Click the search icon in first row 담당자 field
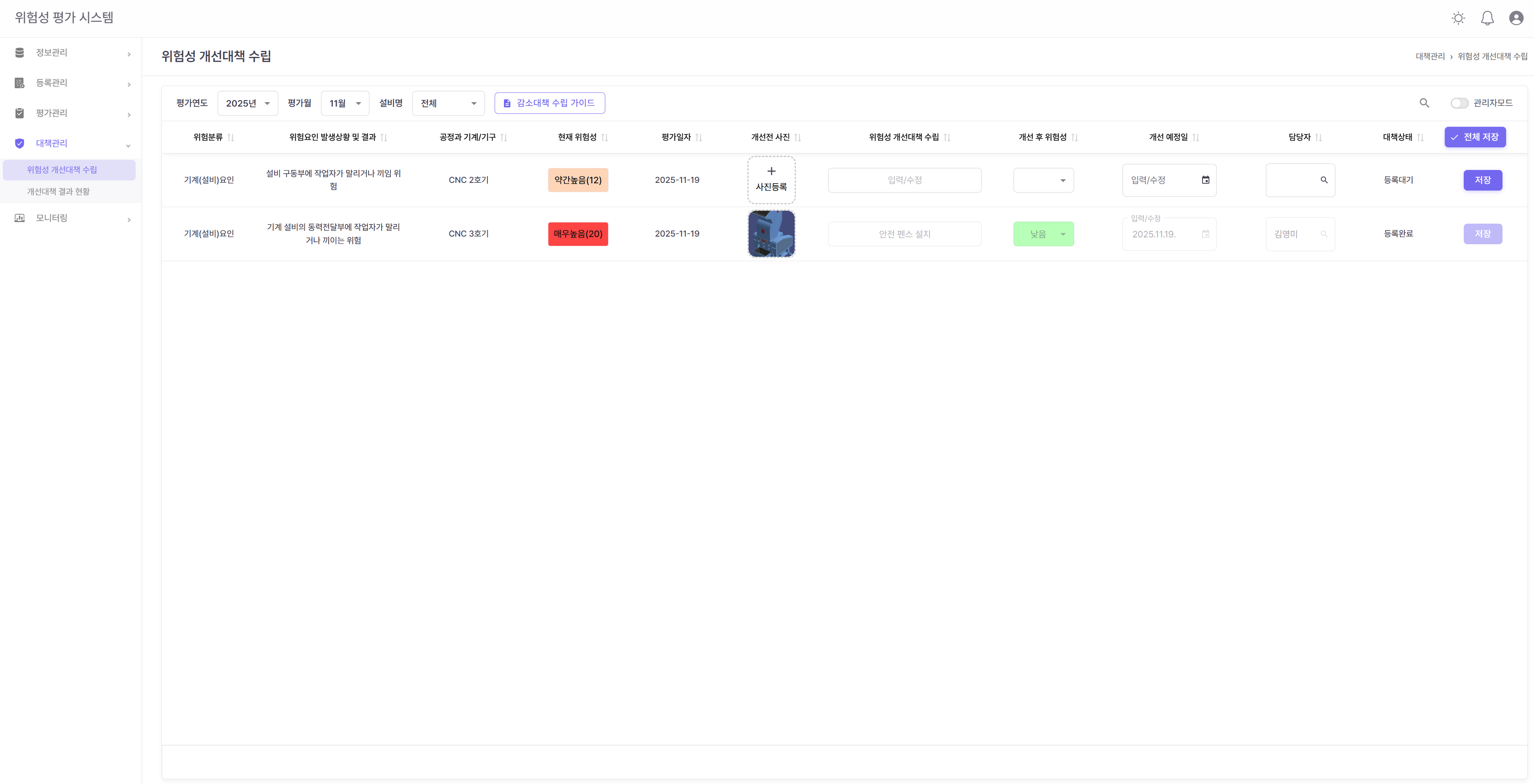Screen dimensions: 1534x784 pos(1324,180)
